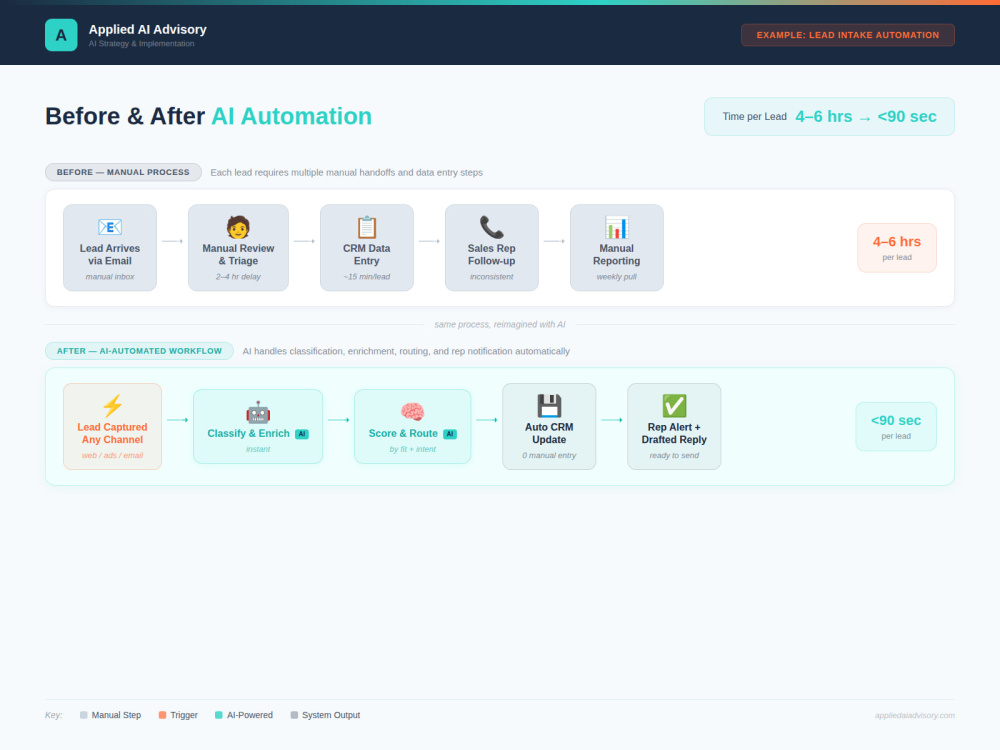Image resolution: width=1000 pixels, height=750 pixels.
Task: Click the 4–6 hrs per lead result box
Action: [x=897, y=247]
